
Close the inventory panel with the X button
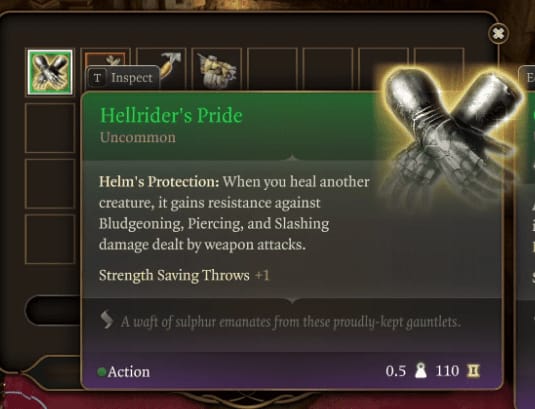coord(498,33)
